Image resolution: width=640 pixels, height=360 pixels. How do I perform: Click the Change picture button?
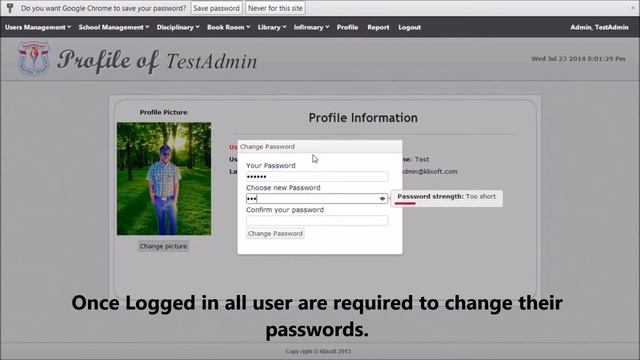(x=163, y=246)
